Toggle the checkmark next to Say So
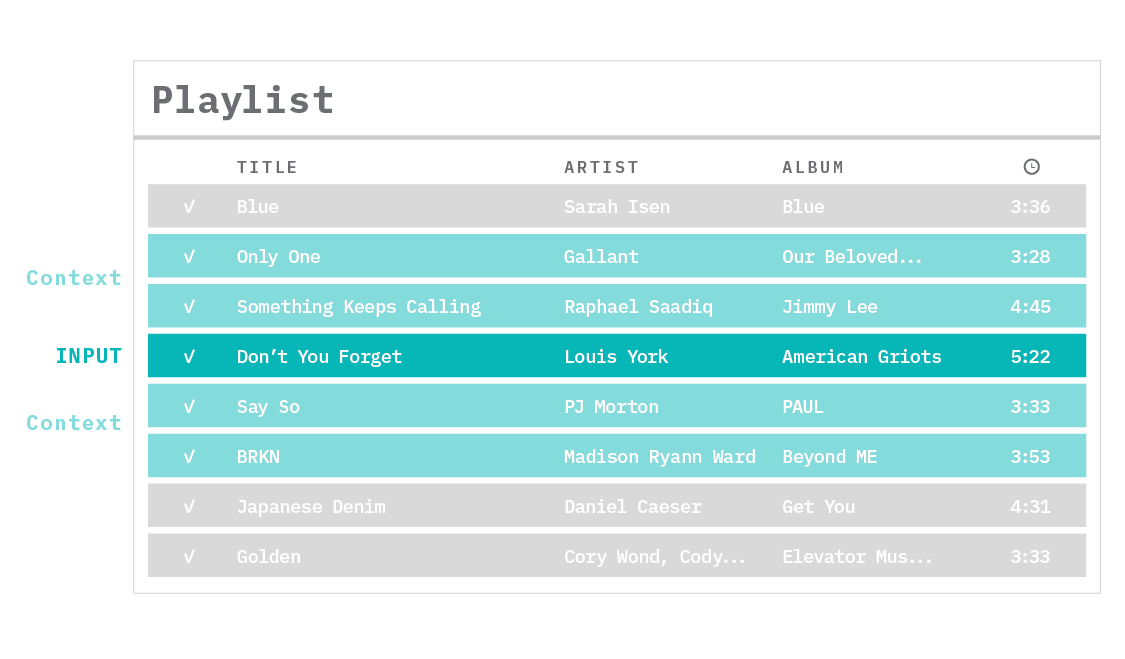 pyautogui.click(x=189, y=407)
